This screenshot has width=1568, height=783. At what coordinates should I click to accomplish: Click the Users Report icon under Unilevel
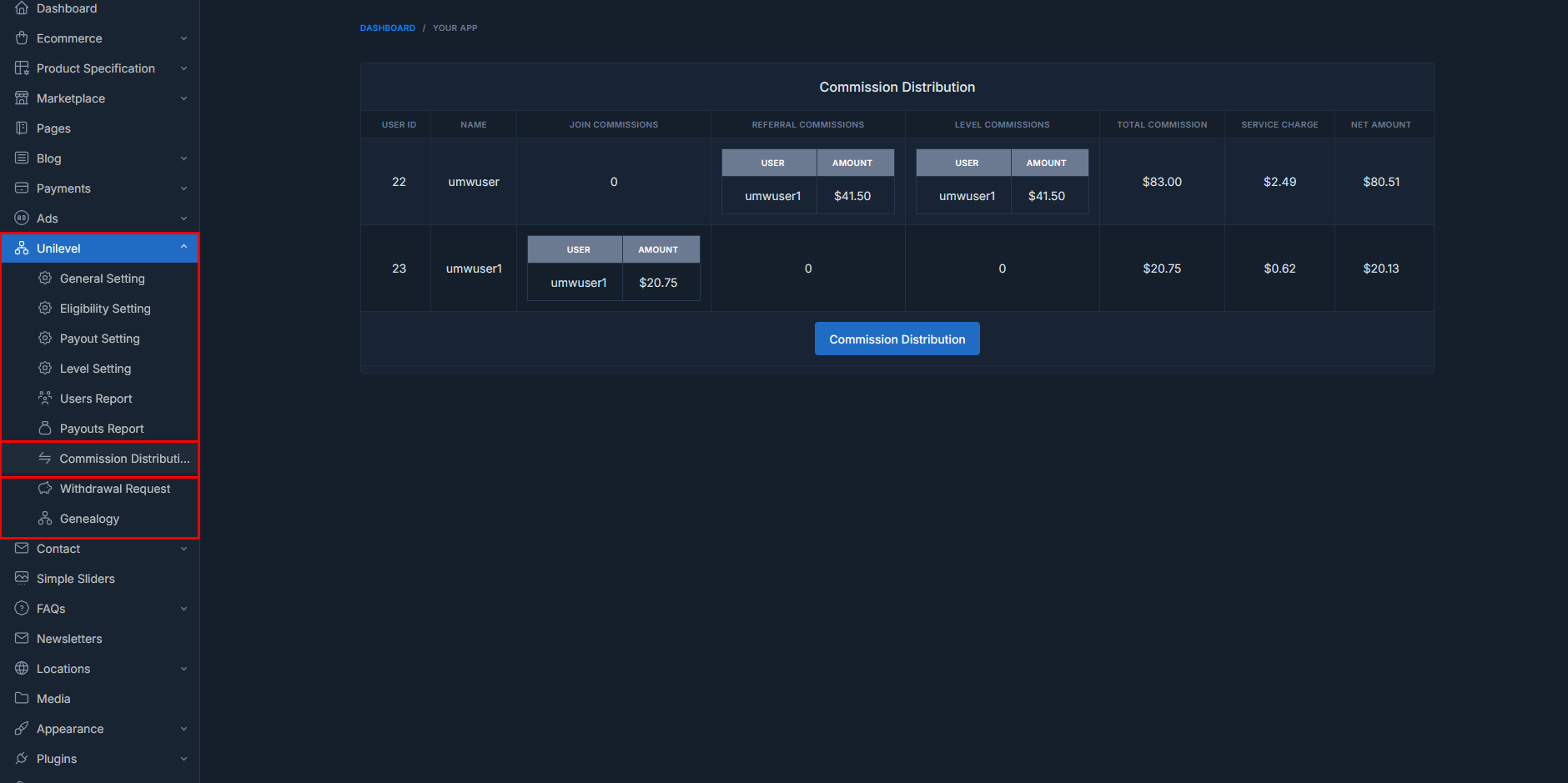click(45, 398)
